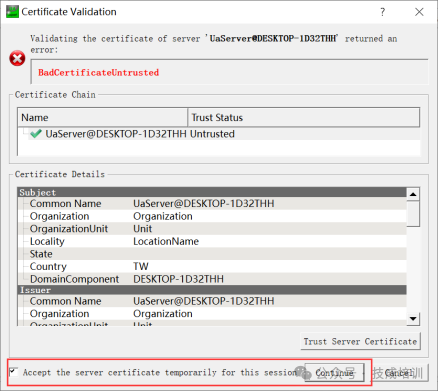Collapse the Subject section header
The height and width of the screenshot is (392, 438).
click(212, 192)
